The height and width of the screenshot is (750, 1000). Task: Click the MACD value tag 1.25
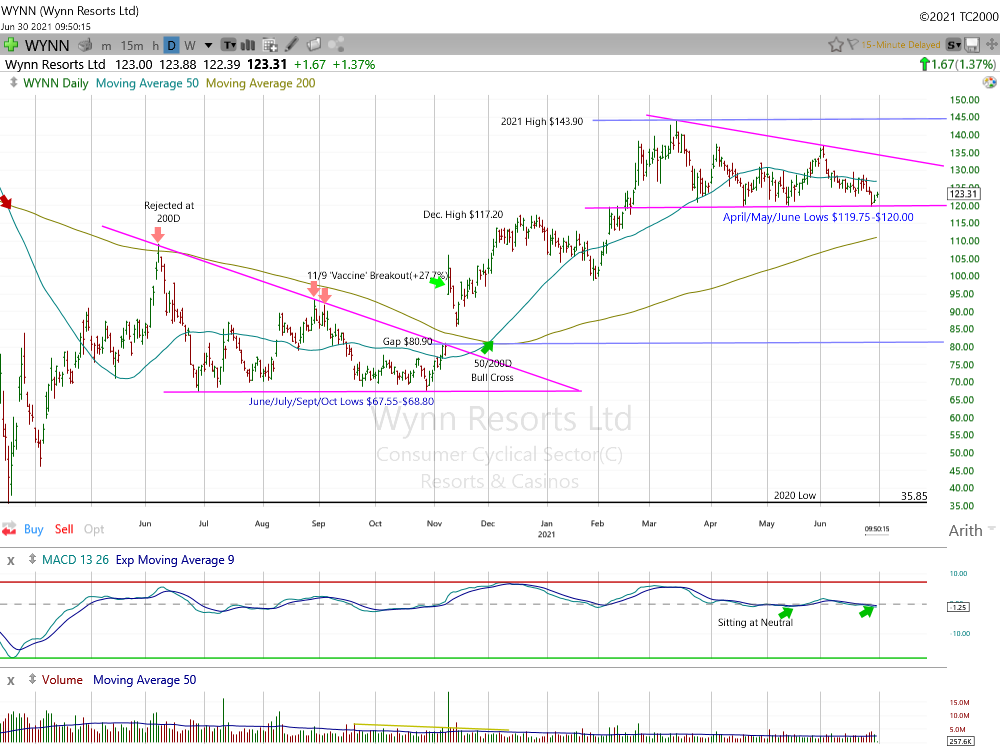click(x=959, y=607)
